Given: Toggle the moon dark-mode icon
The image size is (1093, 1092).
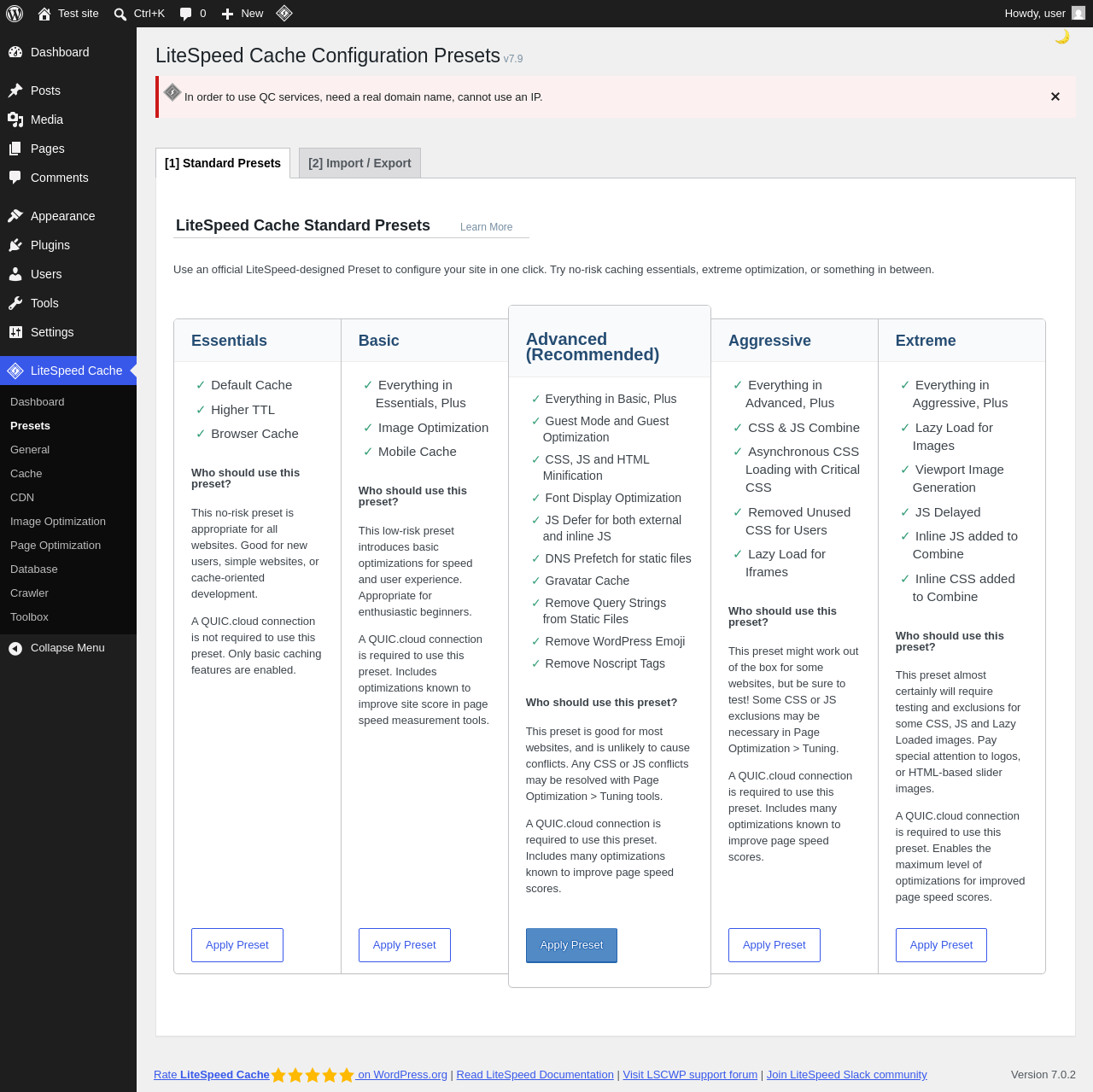Looking at the screenshot, I should coord(1062,37).
